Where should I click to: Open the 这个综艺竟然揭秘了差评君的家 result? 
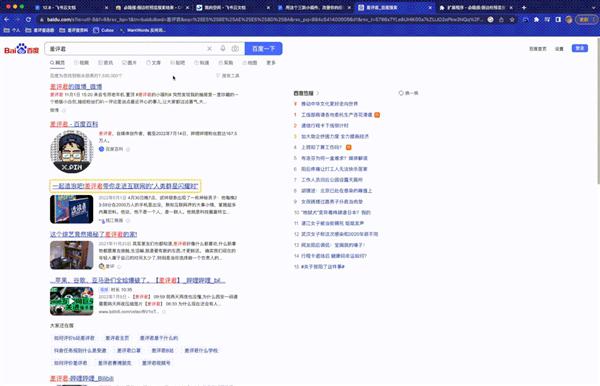pos(93,234)
